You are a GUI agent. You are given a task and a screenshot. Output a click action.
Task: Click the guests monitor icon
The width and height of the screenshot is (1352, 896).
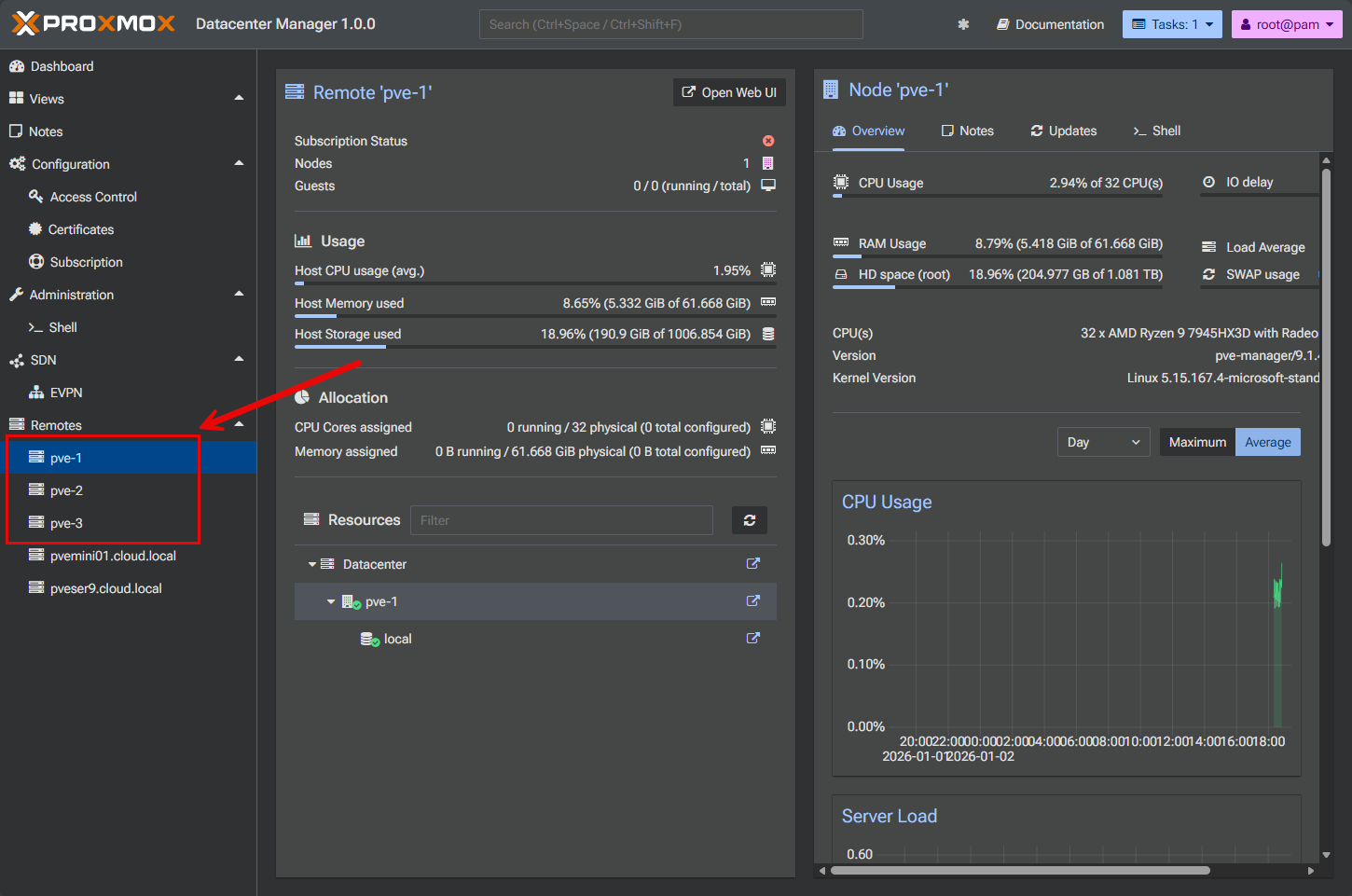pyautogui.click(x=768, y=186)
